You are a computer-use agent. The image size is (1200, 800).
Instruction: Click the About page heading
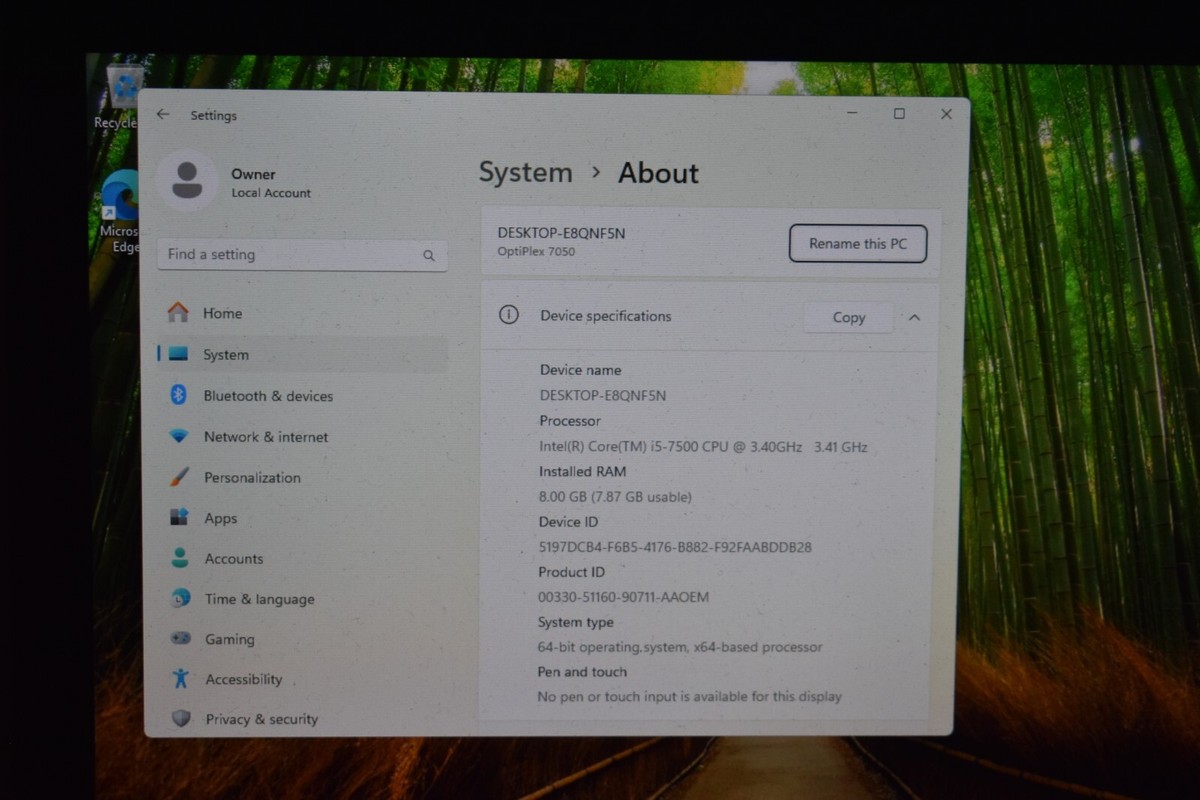tap(658, 173)
